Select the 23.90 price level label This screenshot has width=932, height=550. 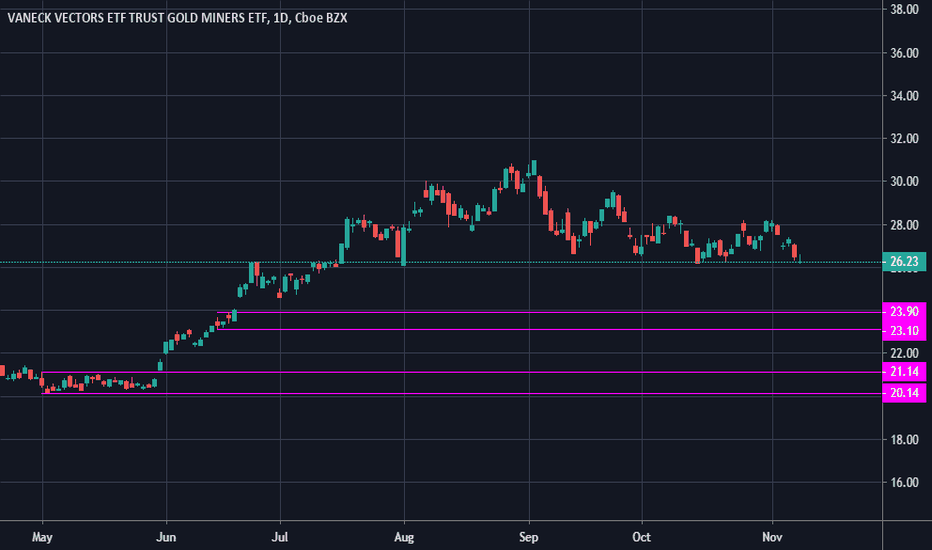[x=904, y=312]
